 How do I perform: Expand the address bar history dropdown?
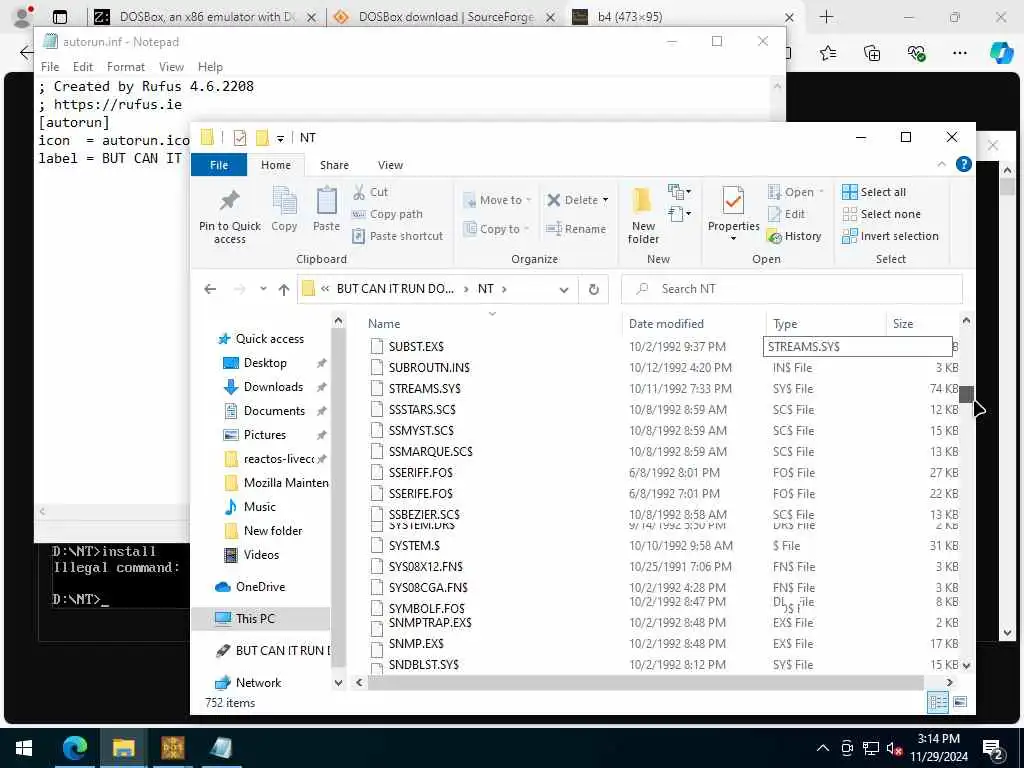pos(564,289)
